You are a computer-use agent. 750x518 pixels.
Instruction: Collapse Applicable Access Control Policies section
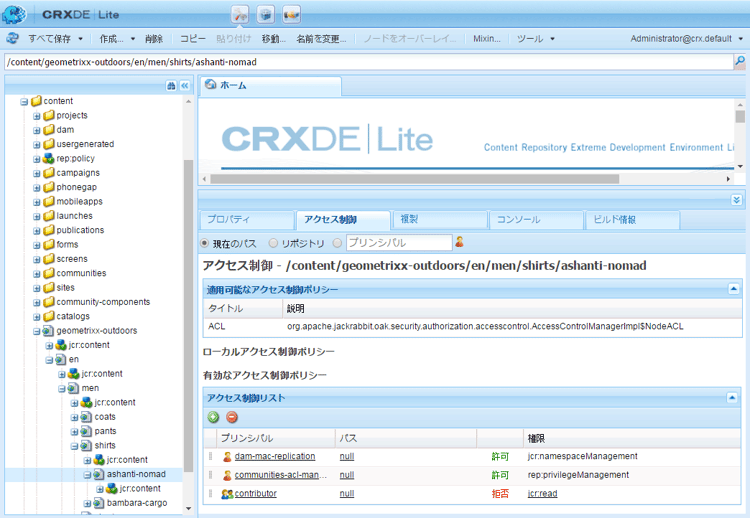pyautogui.click(x=733, y=289)
